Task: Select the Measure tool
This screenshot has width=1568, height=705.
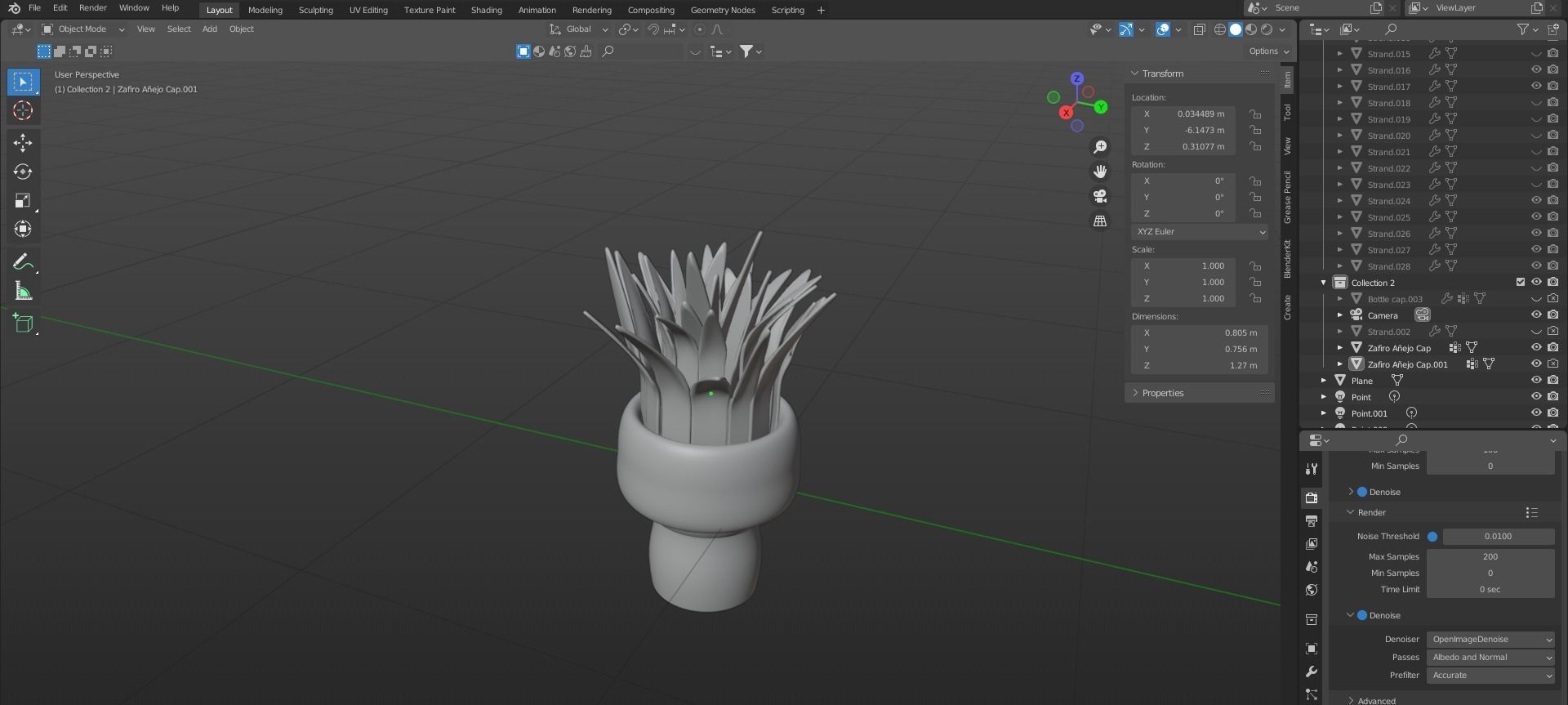Action: (23, 292)
